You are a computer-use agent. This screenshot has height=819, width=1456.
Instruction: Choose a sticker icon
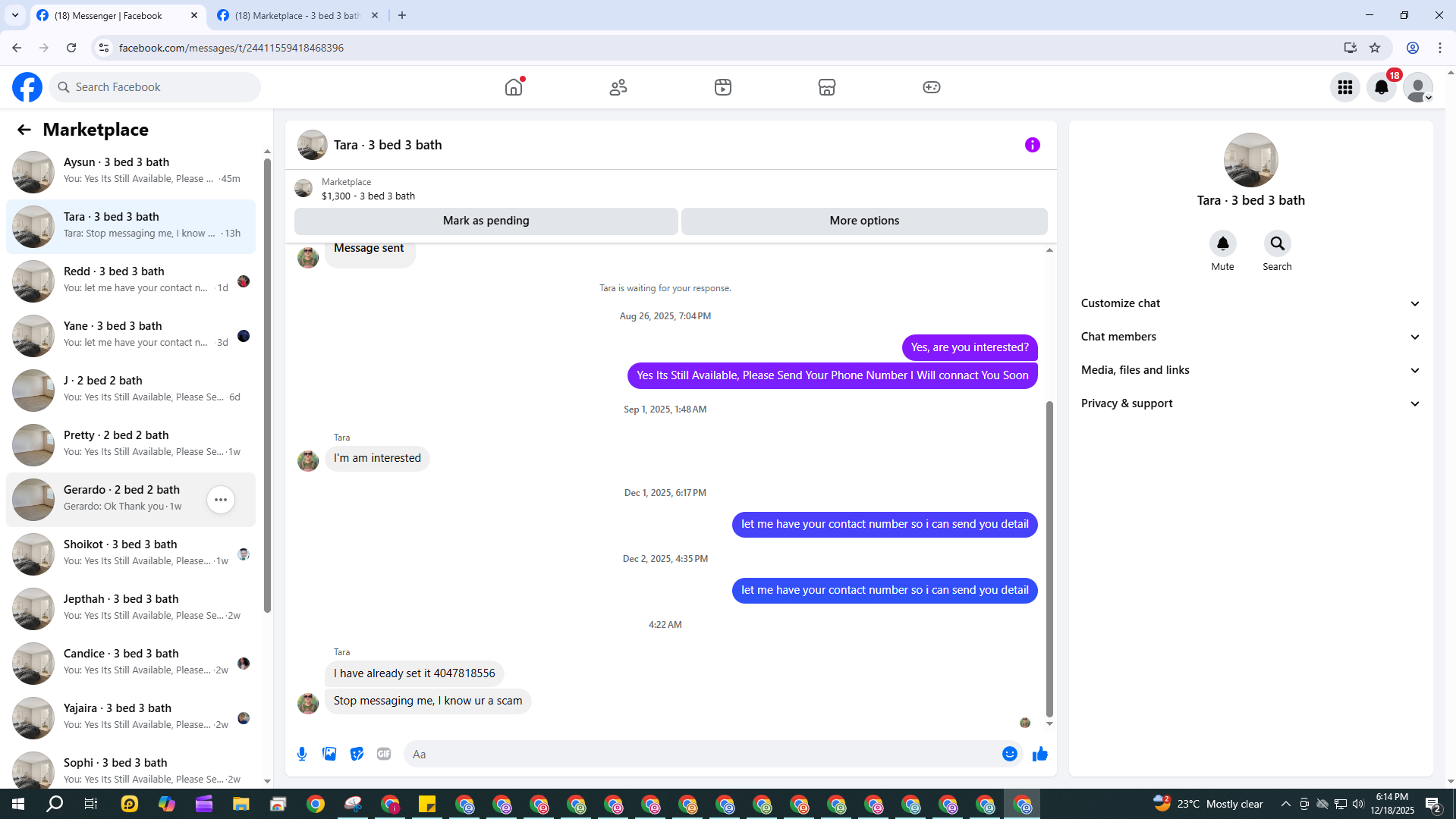(357, 754)
